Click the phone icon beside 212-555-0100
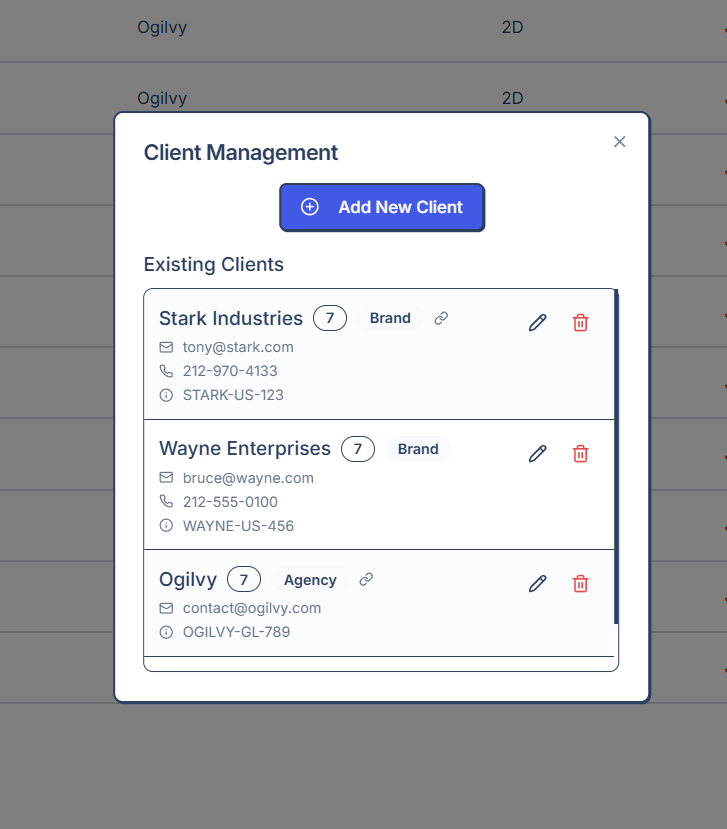Screen dimensions: 727x829 [x=166, y=502]
